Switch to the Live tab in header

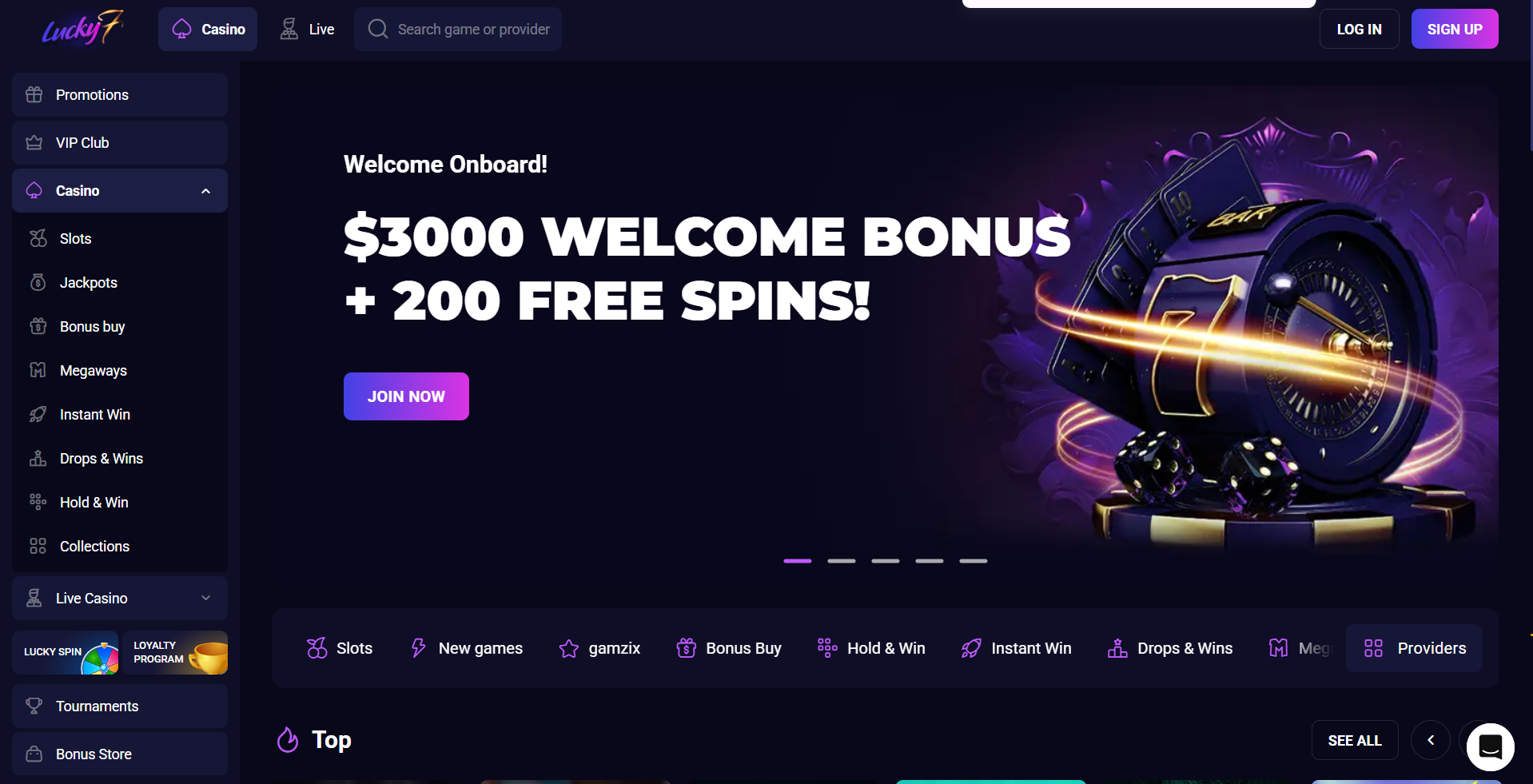coord(307,29)
